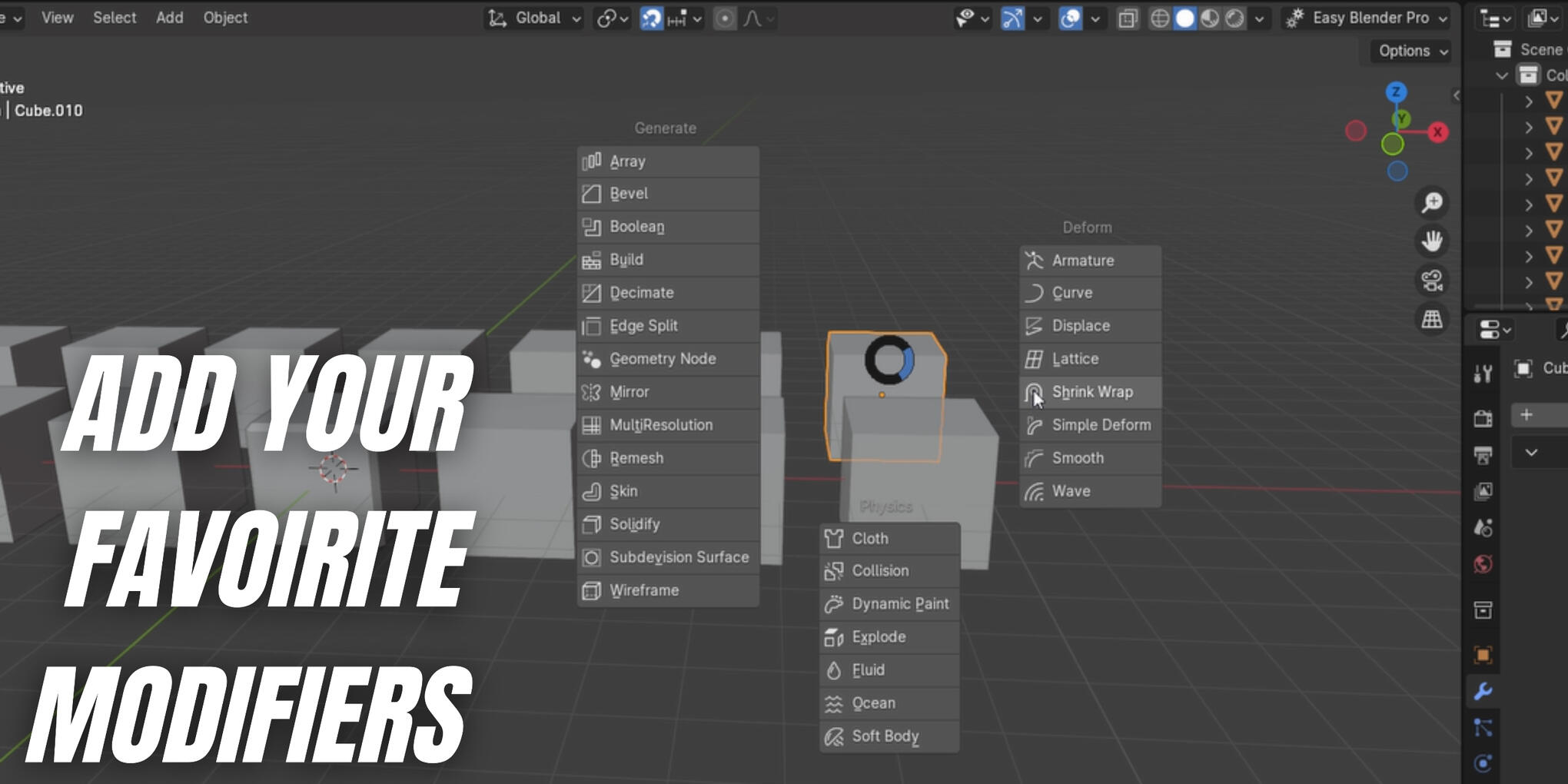Expand the Options dropdown
The image size is (1568, 784).
pyautogui.click(x=1412, y=51)
